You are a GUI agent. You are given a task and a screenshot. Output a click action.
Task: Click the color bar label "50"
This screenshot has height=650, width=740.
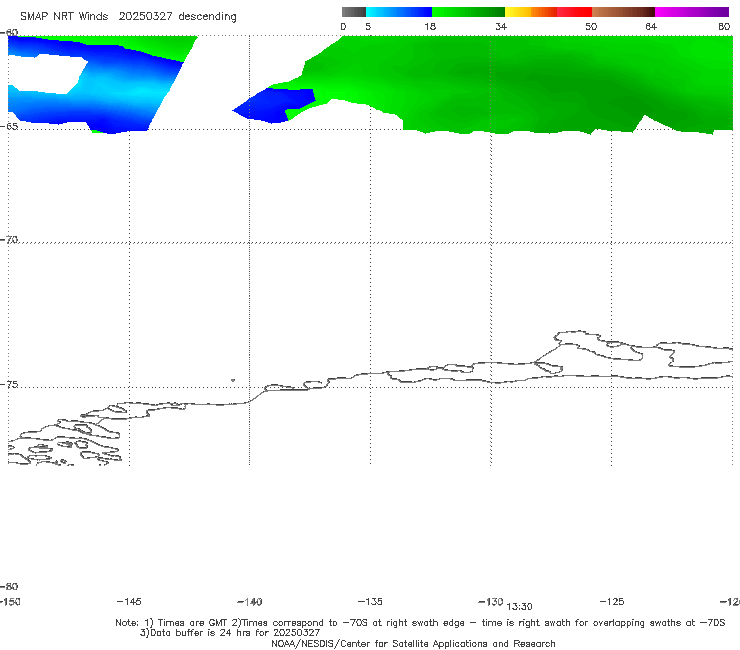click(591, 26)
